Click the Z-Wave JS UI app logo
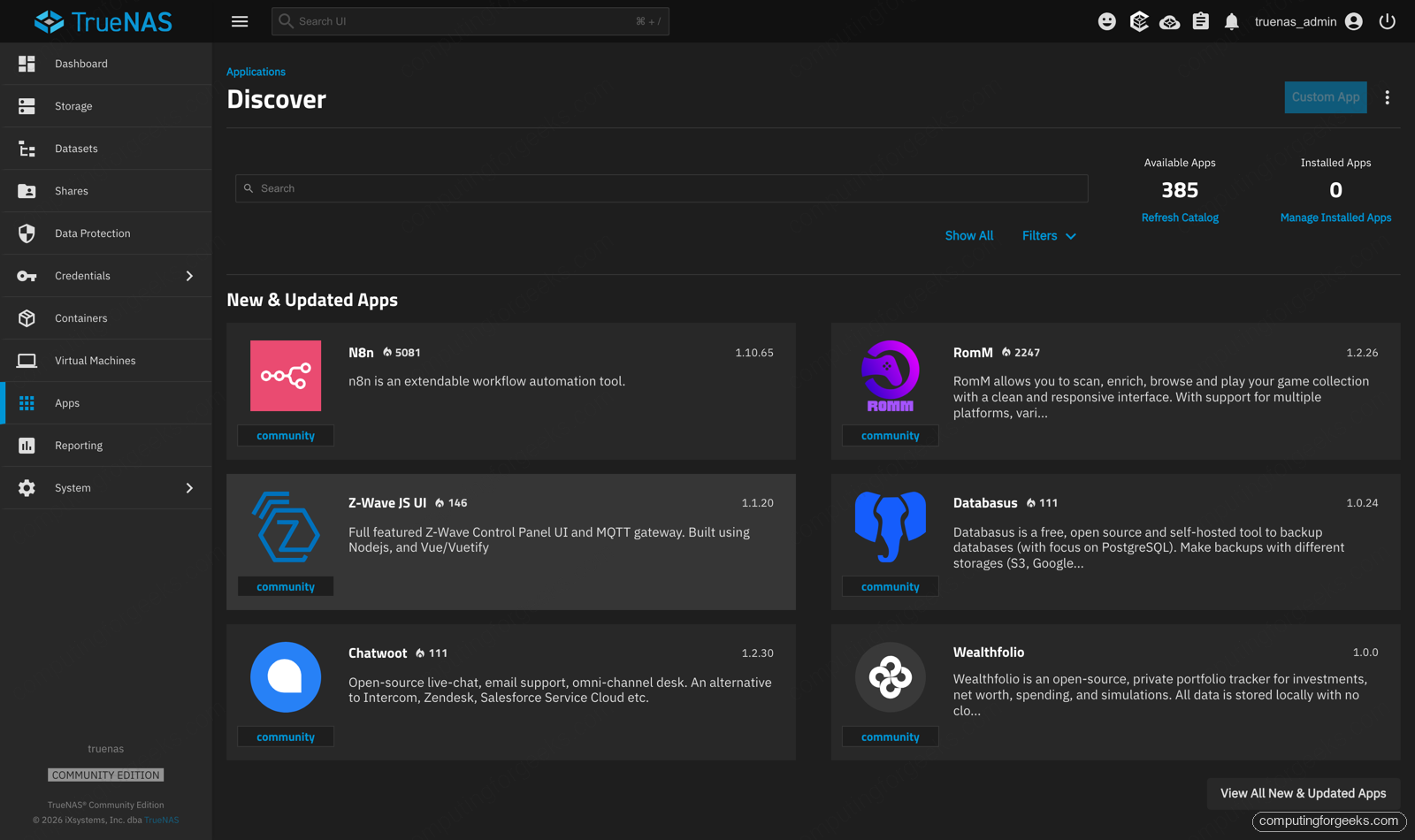1415x840 pixels. point(286,527)
